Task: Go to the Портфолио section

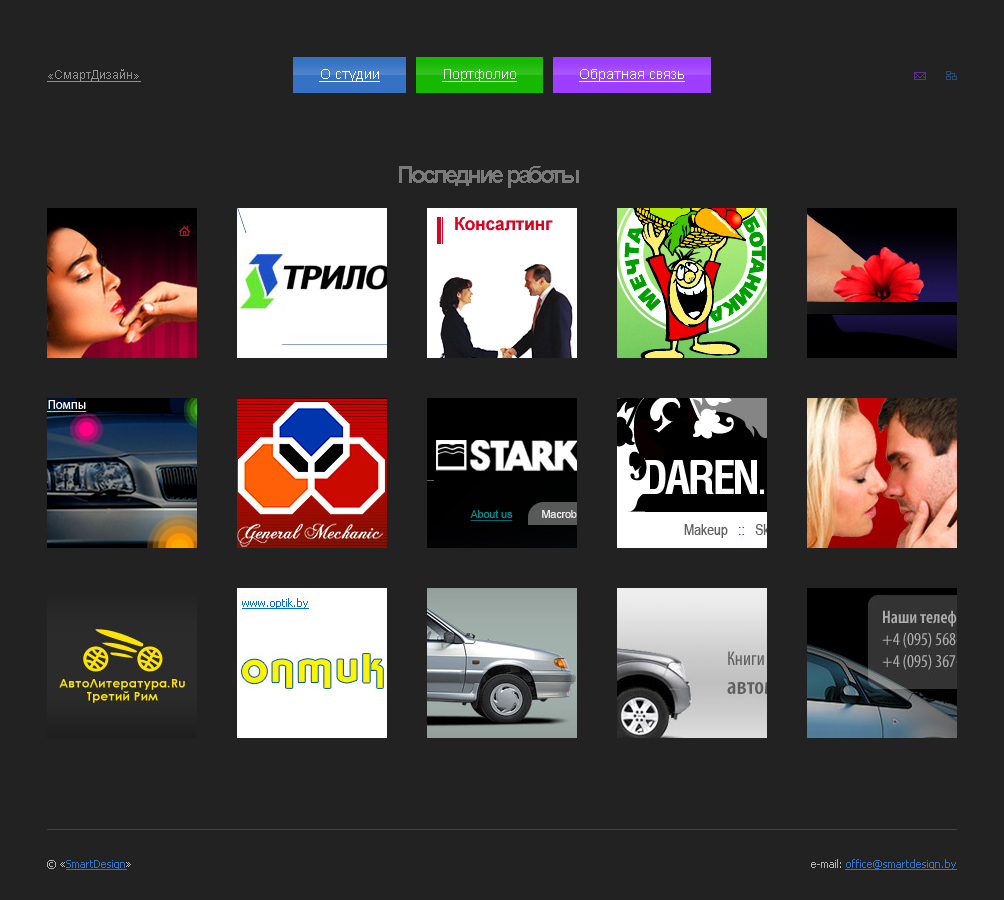Action: pyautogui.click(x=480, y=75)
